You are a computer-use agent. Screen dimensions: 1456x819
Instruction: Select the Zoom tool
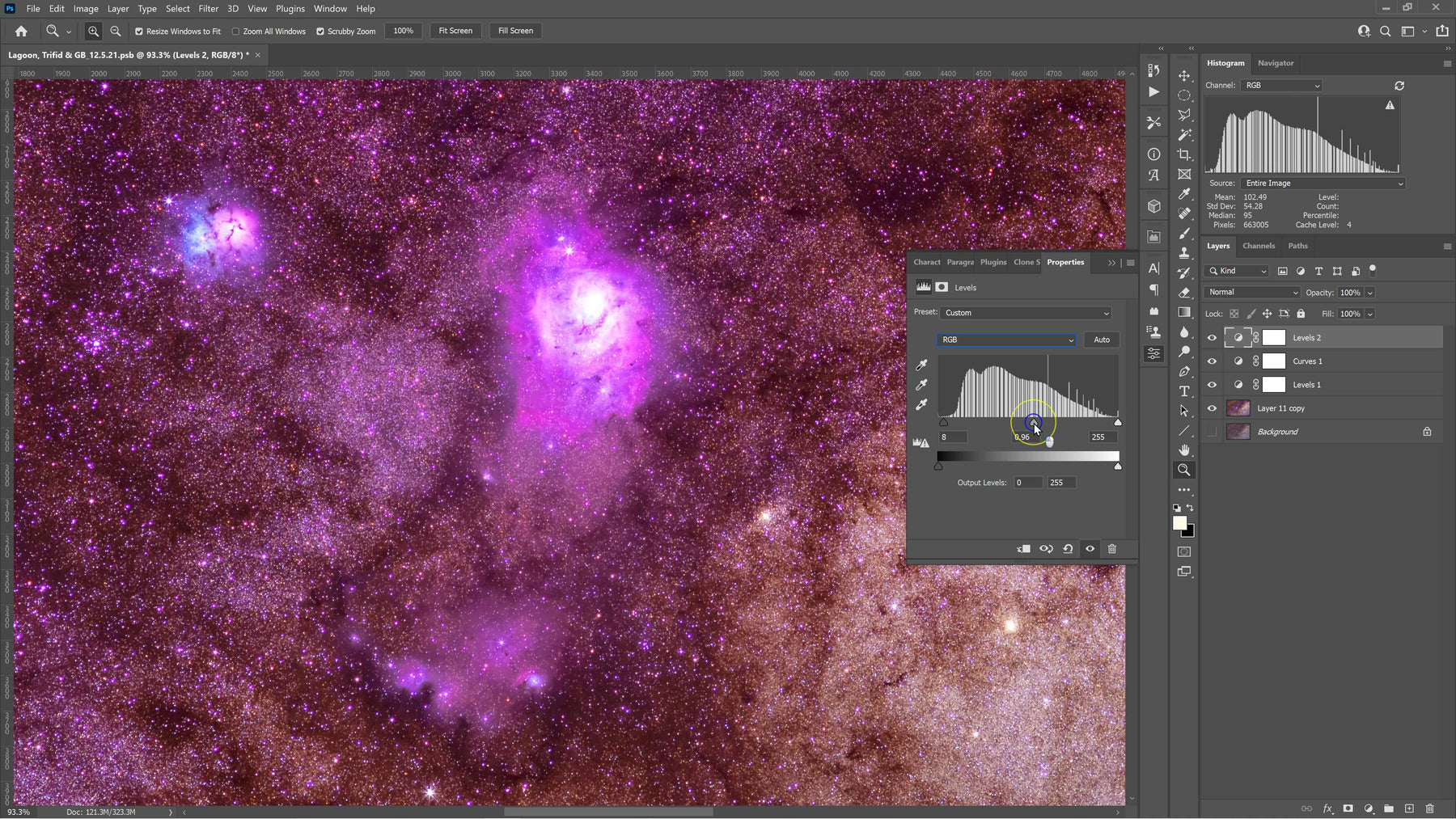tap(1184, 469)
